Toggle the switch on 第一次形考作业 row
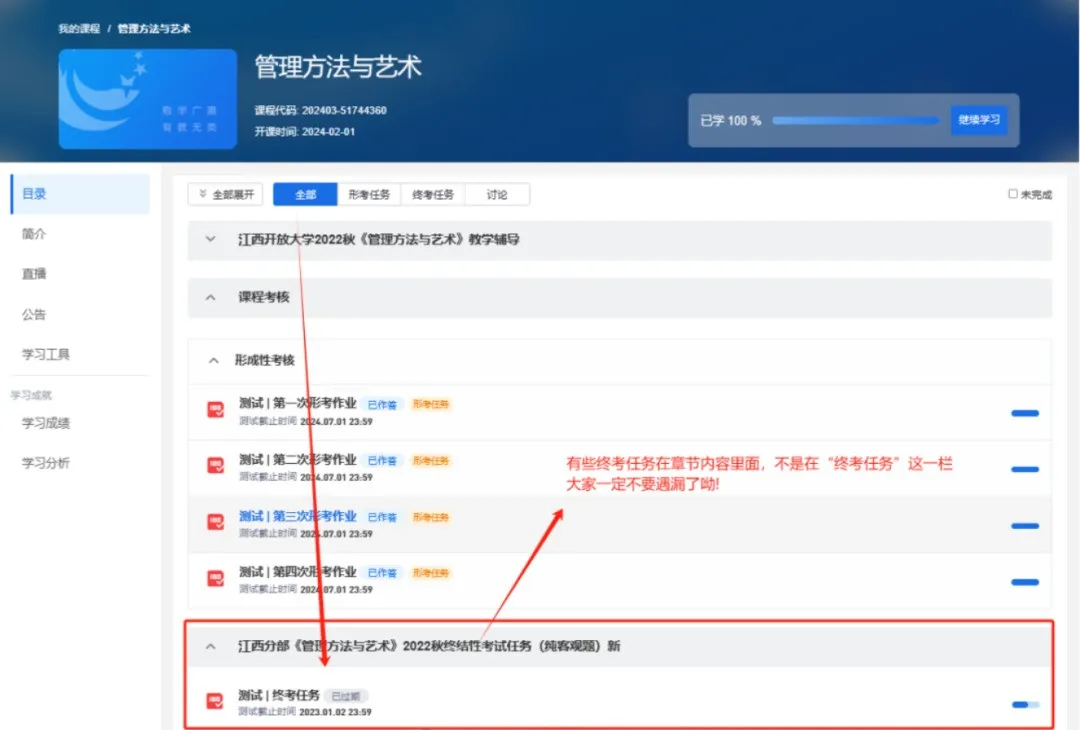Viewport: 1080px width, 730px height. (1025, 411)
